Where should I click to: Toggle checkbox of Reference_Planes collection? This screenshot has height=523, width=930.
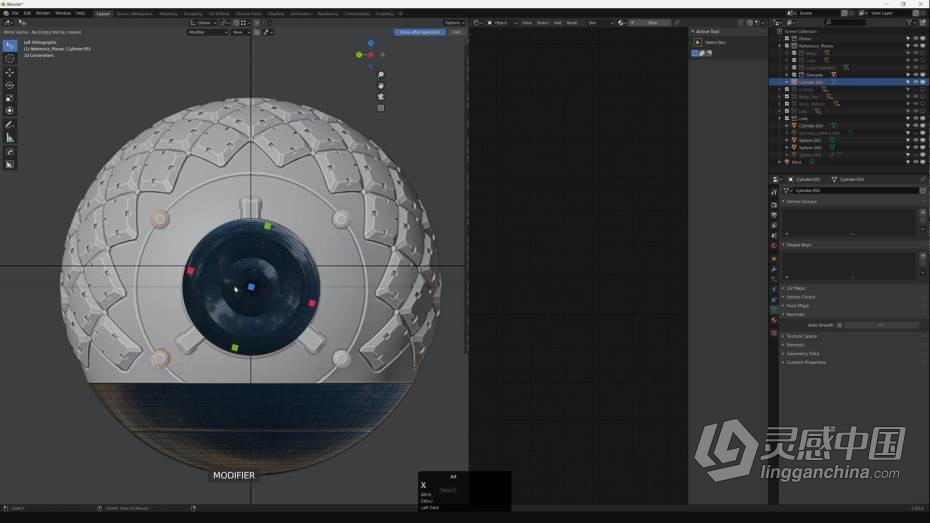[787, 46]
